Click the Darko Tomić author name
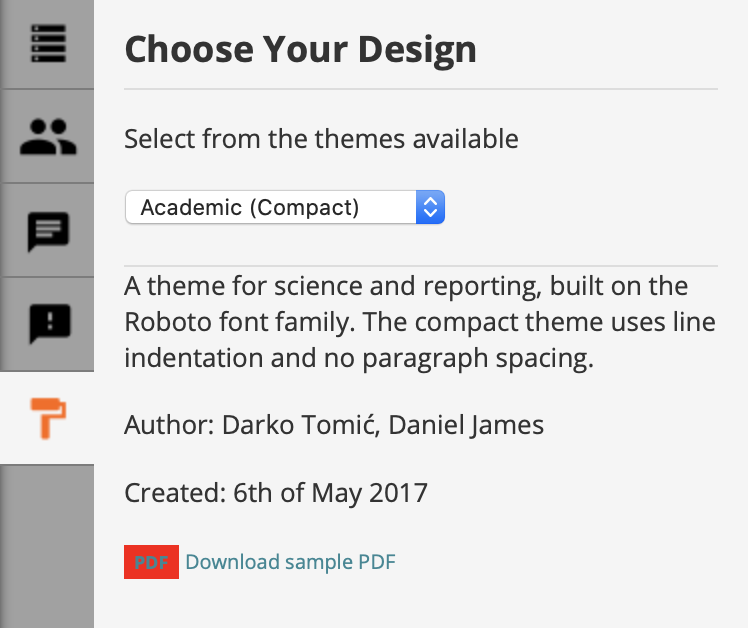This screenshot has width=748, height=628. point(301,425)
